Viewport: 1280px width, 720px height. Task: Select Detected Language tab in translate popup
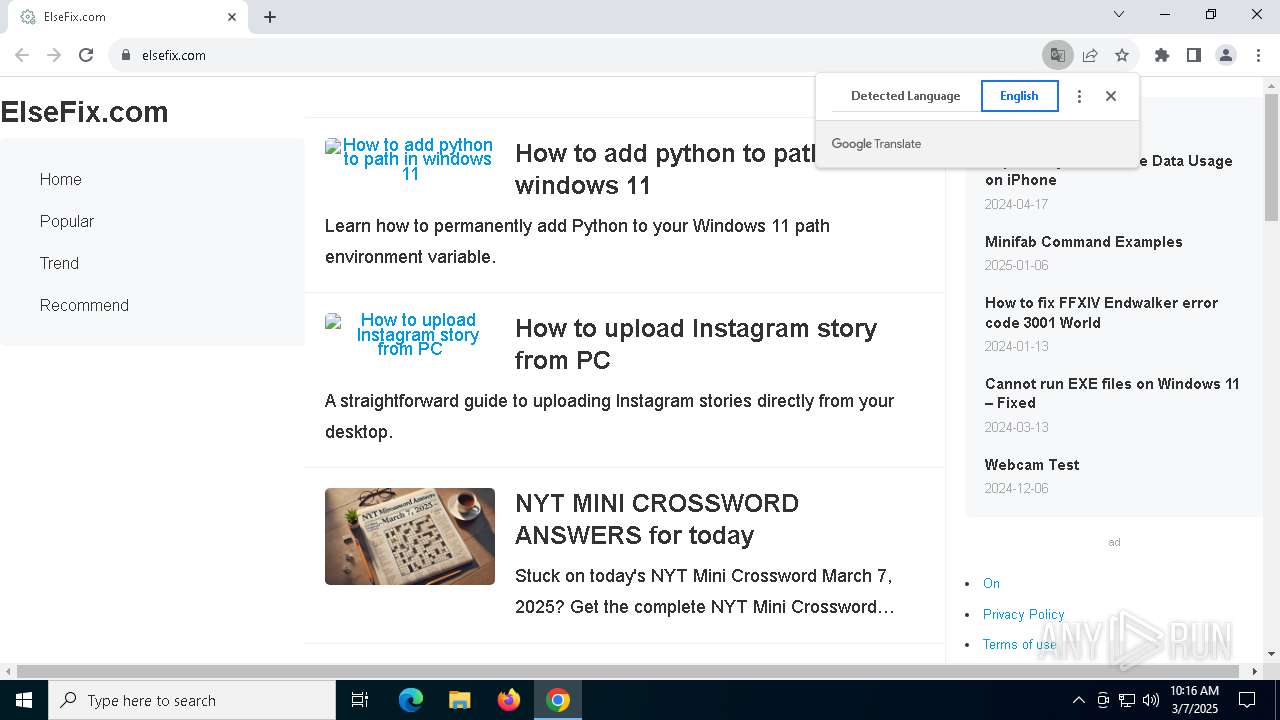pos(905,96)
